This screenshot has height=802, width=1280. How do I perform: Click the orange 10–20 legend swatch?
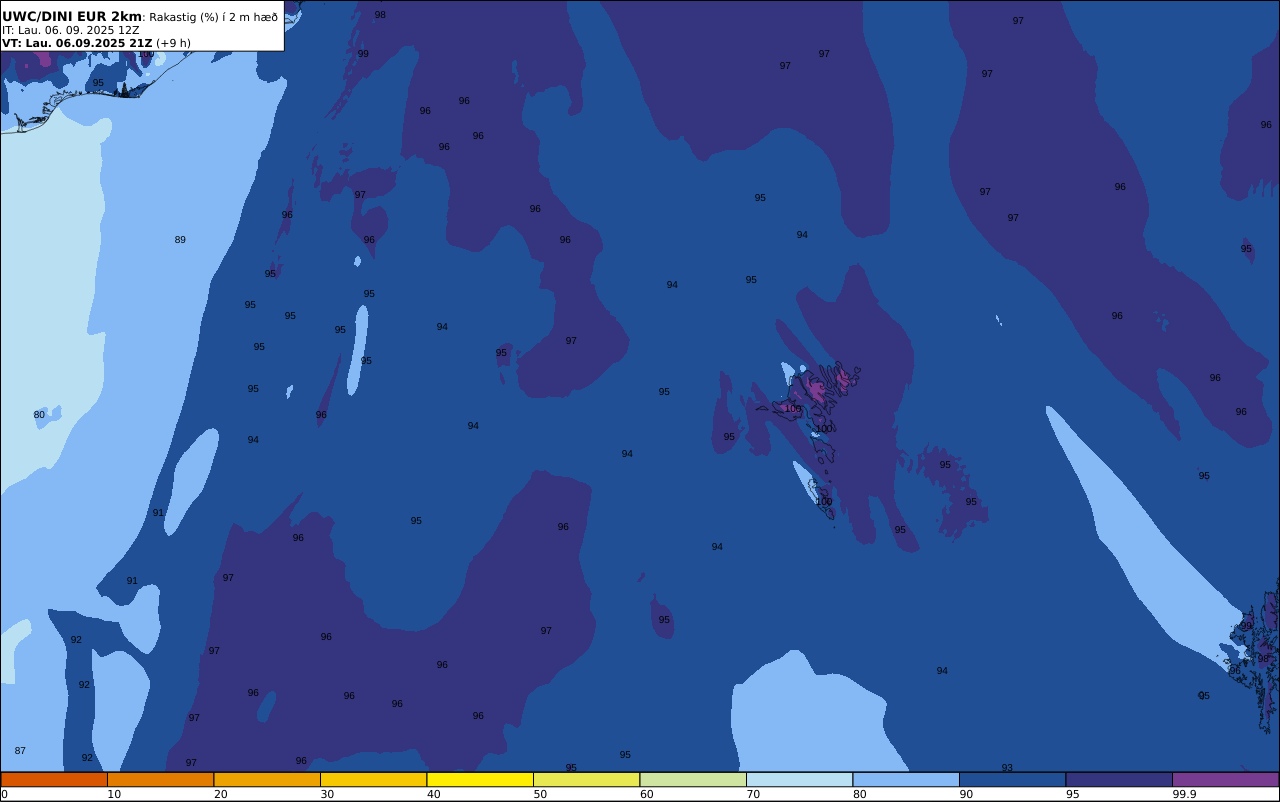(x=160, y=779)
